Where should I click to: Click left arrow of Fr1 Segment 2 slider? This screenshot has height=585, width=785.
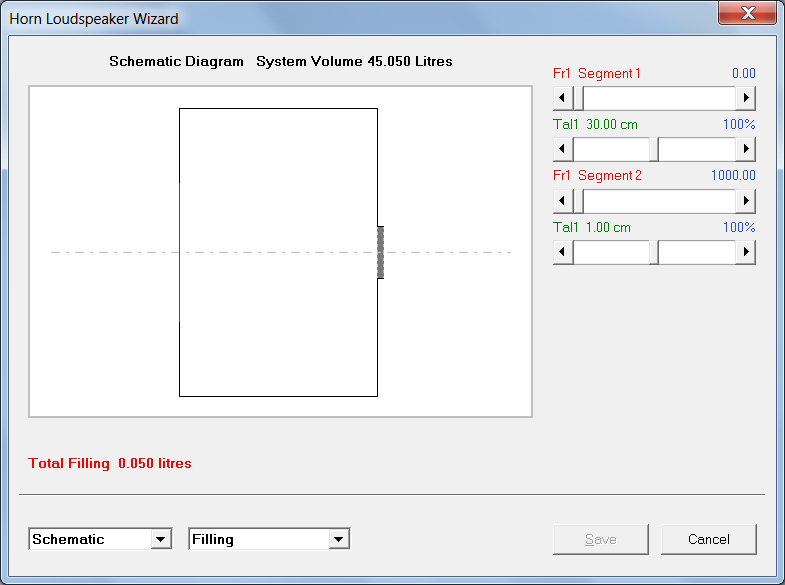tap(563, 201)
